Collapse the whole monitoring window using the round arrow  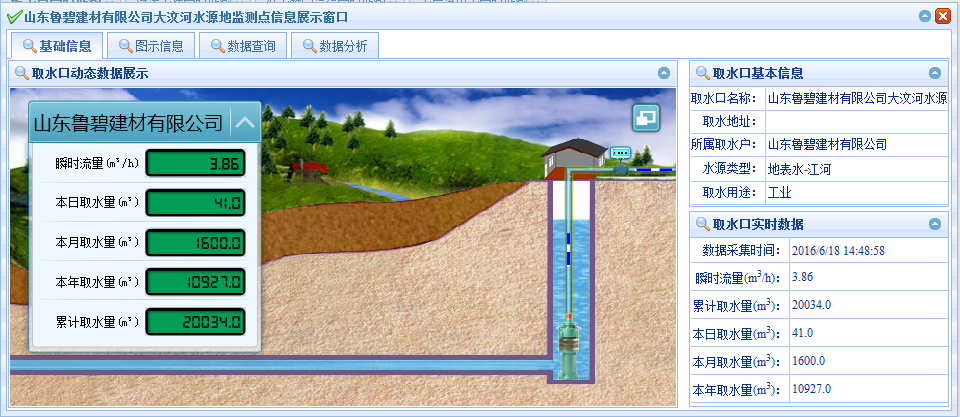pyautogui.click(x=925, y=17)
